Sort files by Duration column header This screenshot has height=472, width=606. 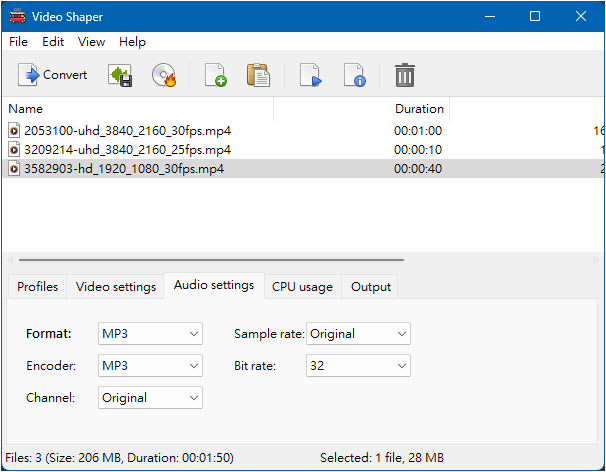click(x=419, y=109)
